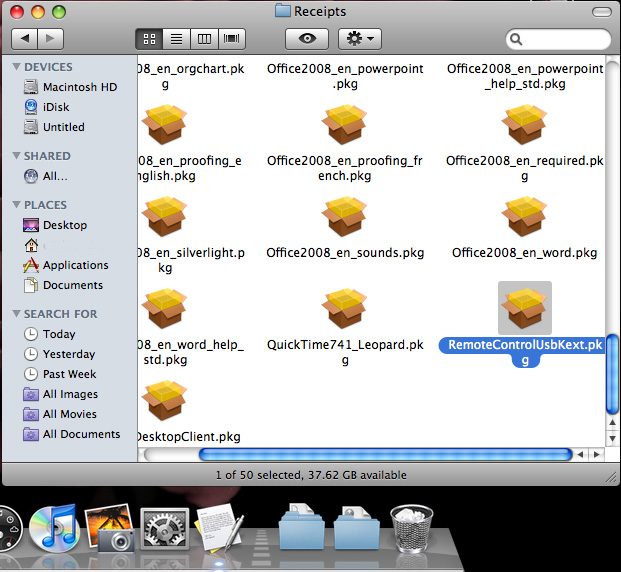Click the blue horizontal scrollbar thumb

(385, 454)
